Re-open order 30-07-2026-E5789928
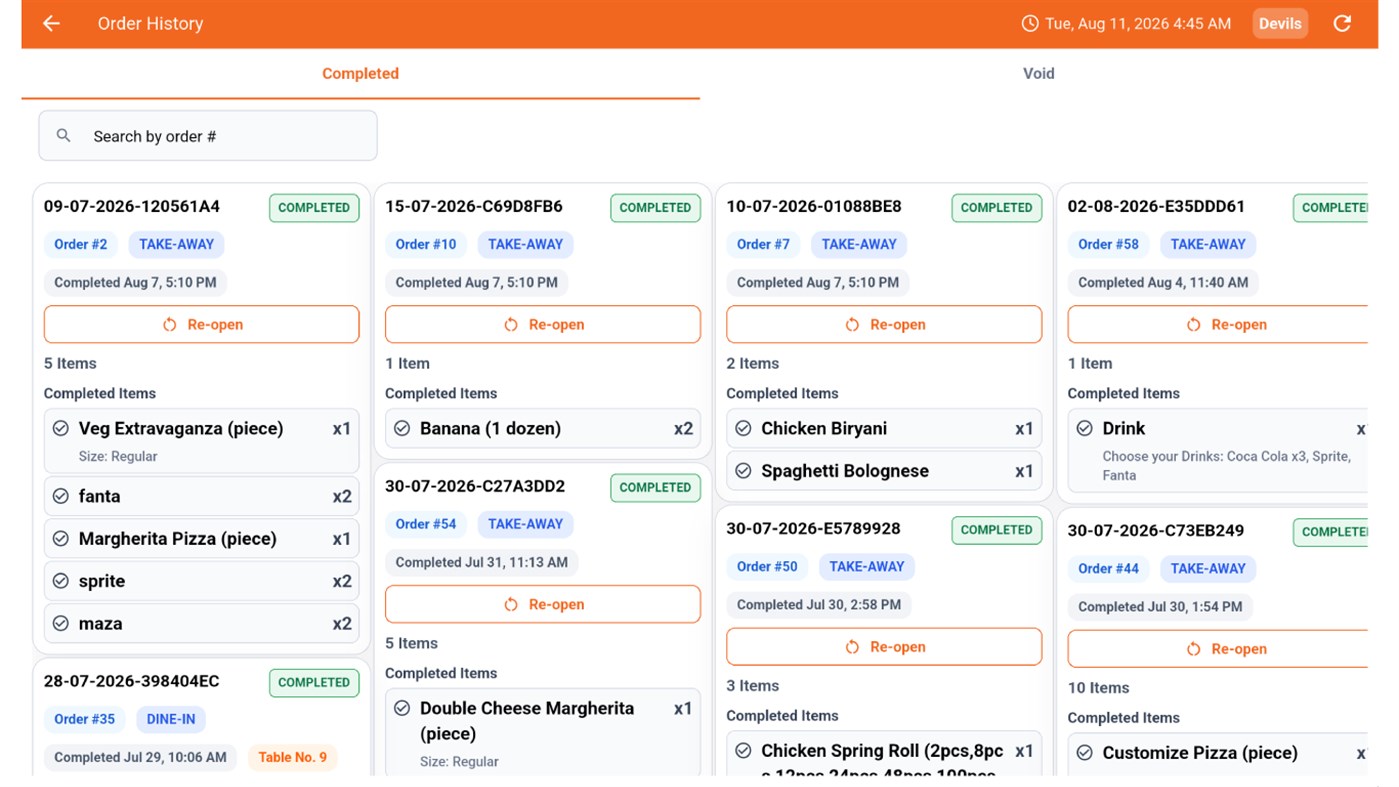The height and width of the screenshot is (787, 1399). tap(884, 647)
